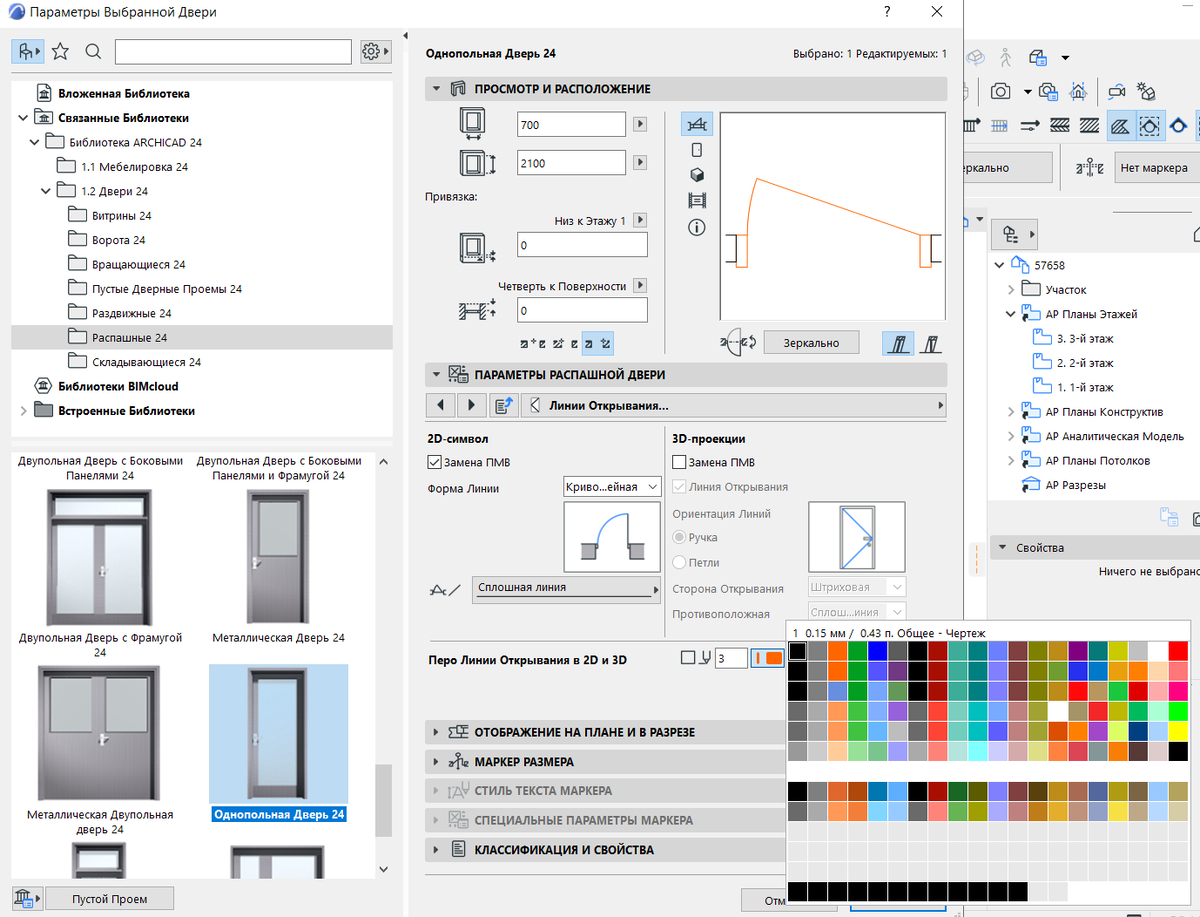Show favorites using the star icon
Screen dimensions: 1200x917
click(60, 51)
